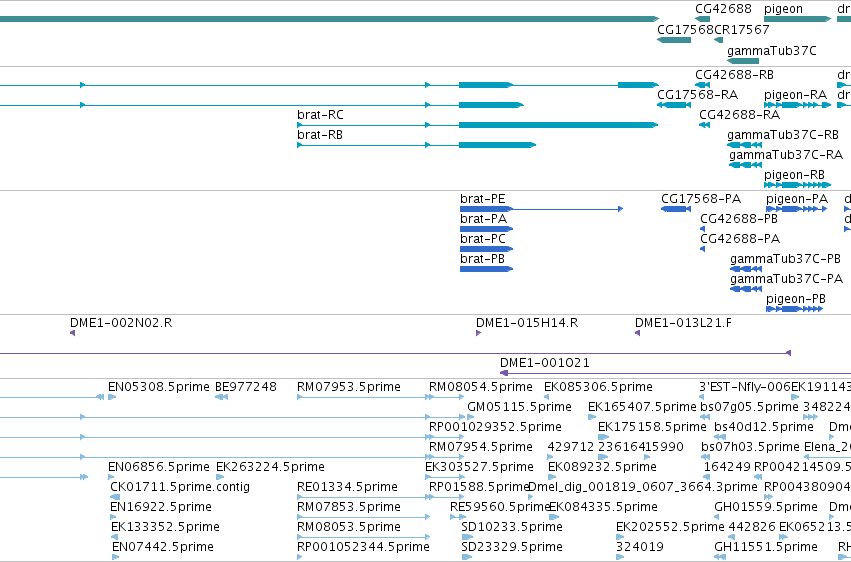The height and width of the screenshot is (562, 851).
Task: Click the DME1-002N02.R BAC end marker
Action: click(73, 333)
